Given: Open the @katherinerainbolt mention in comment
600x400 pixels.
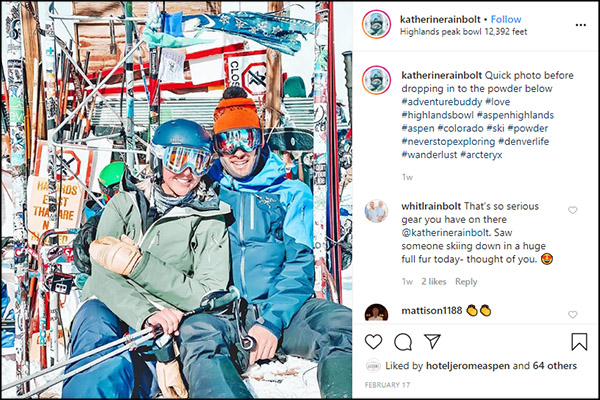Looking at the screenshot, I should tap(445, 233).
